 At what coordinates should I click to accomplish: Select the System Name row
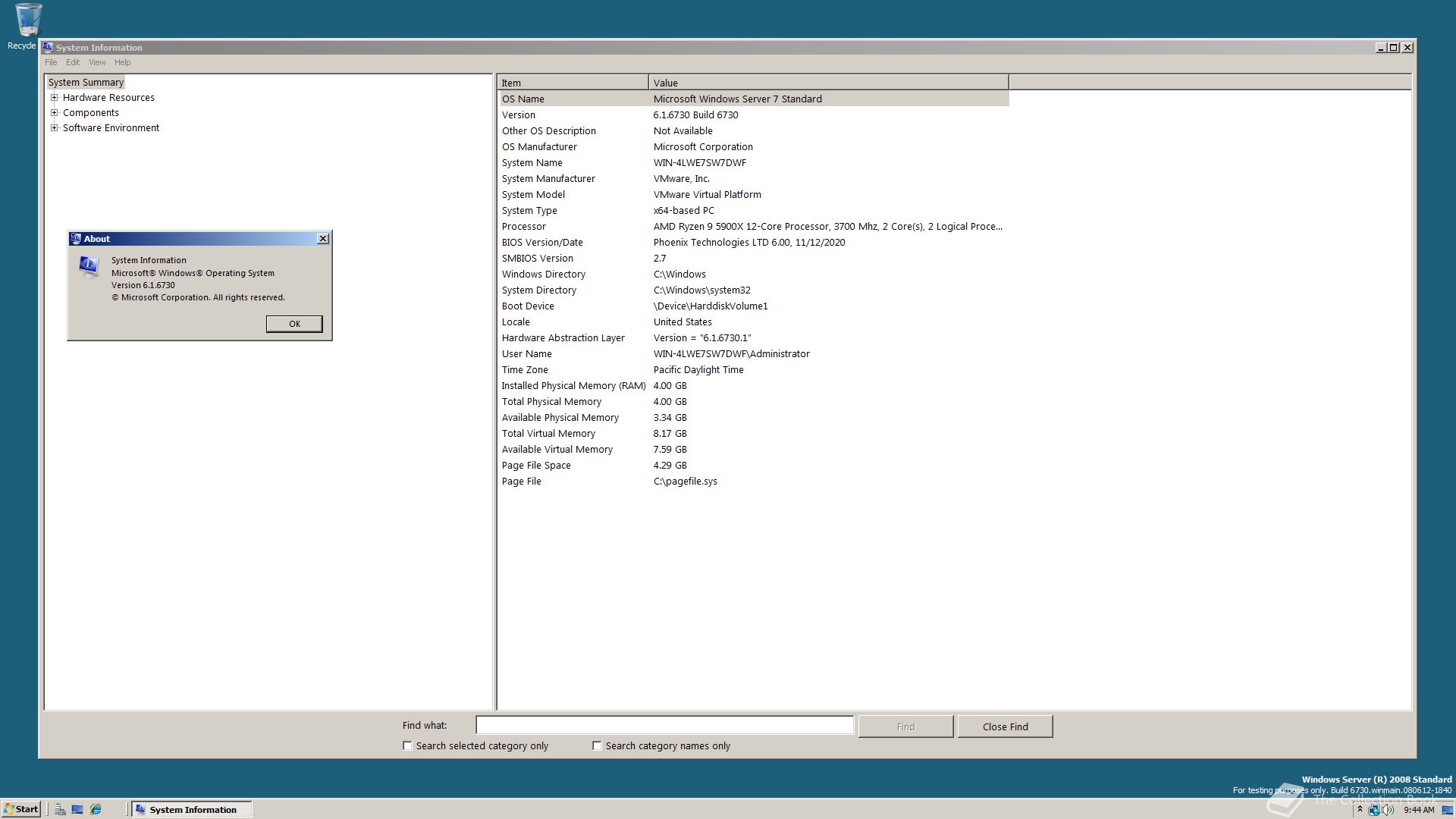[754, 162]
